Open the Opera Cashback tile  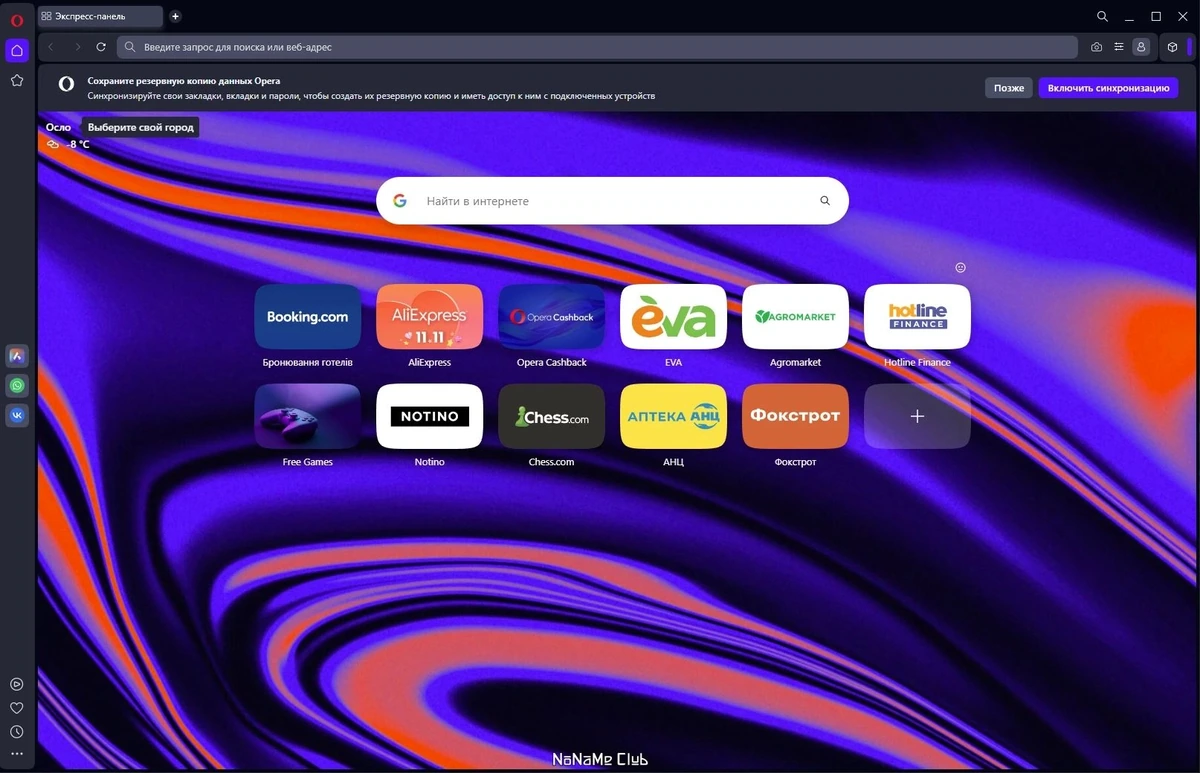point(552,317)
